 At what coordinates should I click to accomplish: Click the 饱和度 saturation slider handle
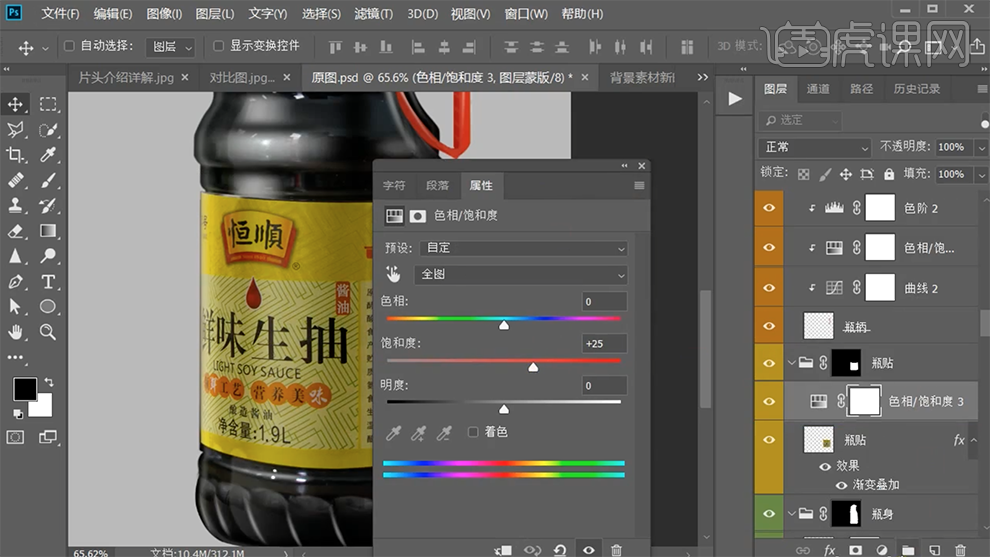click(533, 367)
